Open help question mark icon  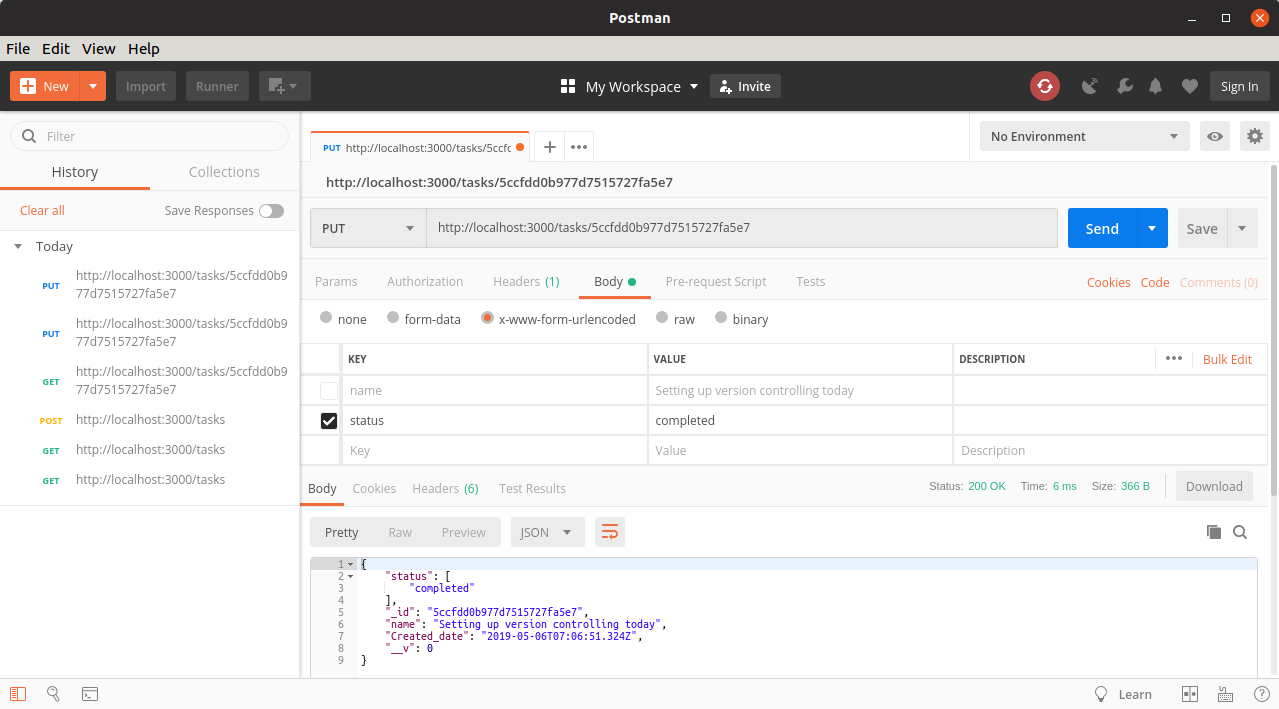click(x=1261, y=693)
